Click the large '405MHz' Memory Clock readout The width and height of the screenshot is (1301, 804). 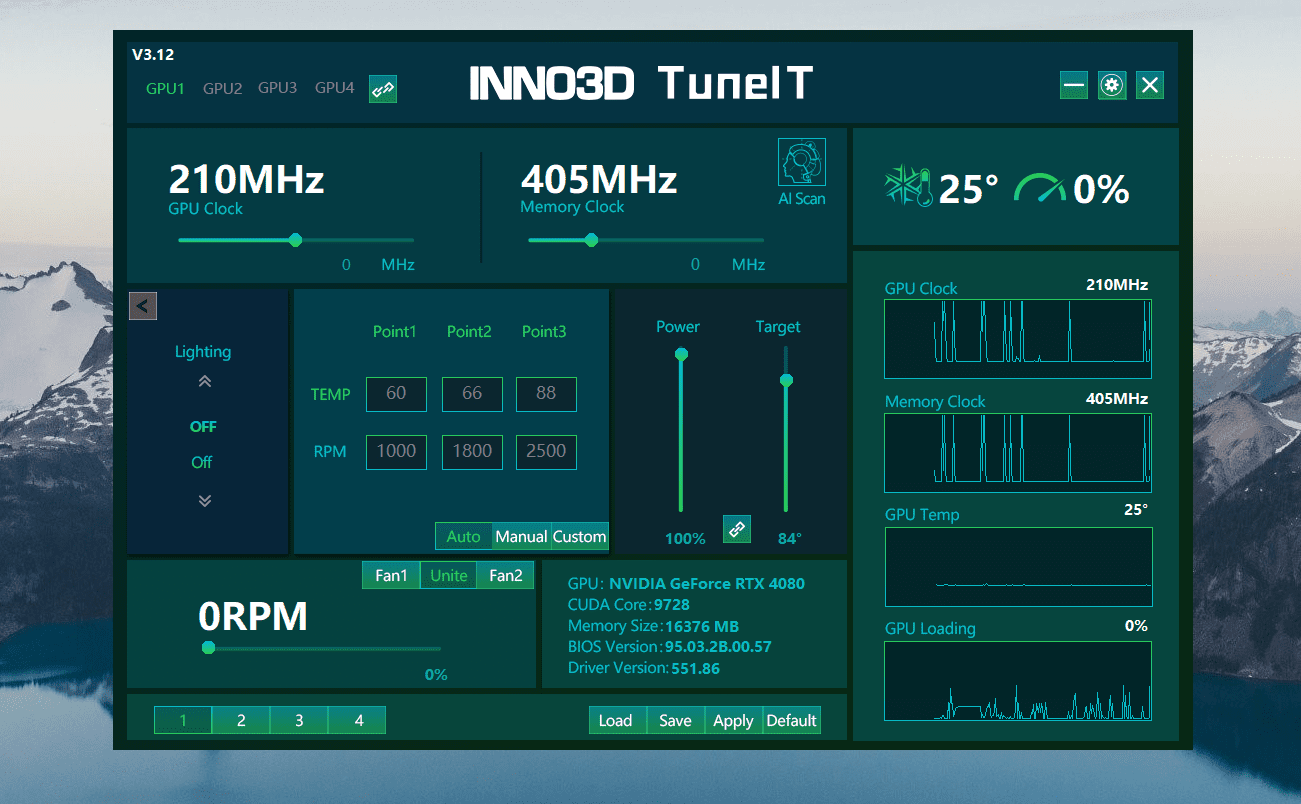[x=599, y=179]
